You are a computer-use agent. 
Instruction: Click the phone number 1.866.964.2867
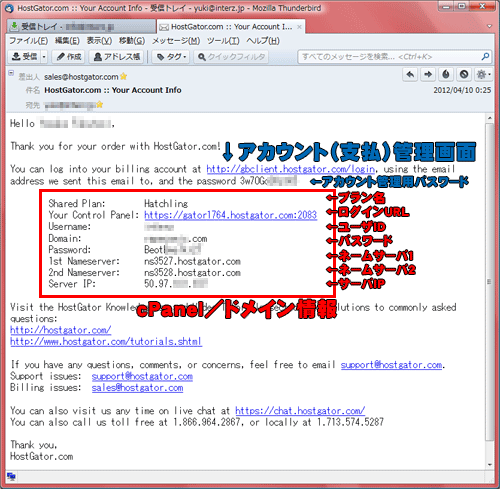(207, 422)
